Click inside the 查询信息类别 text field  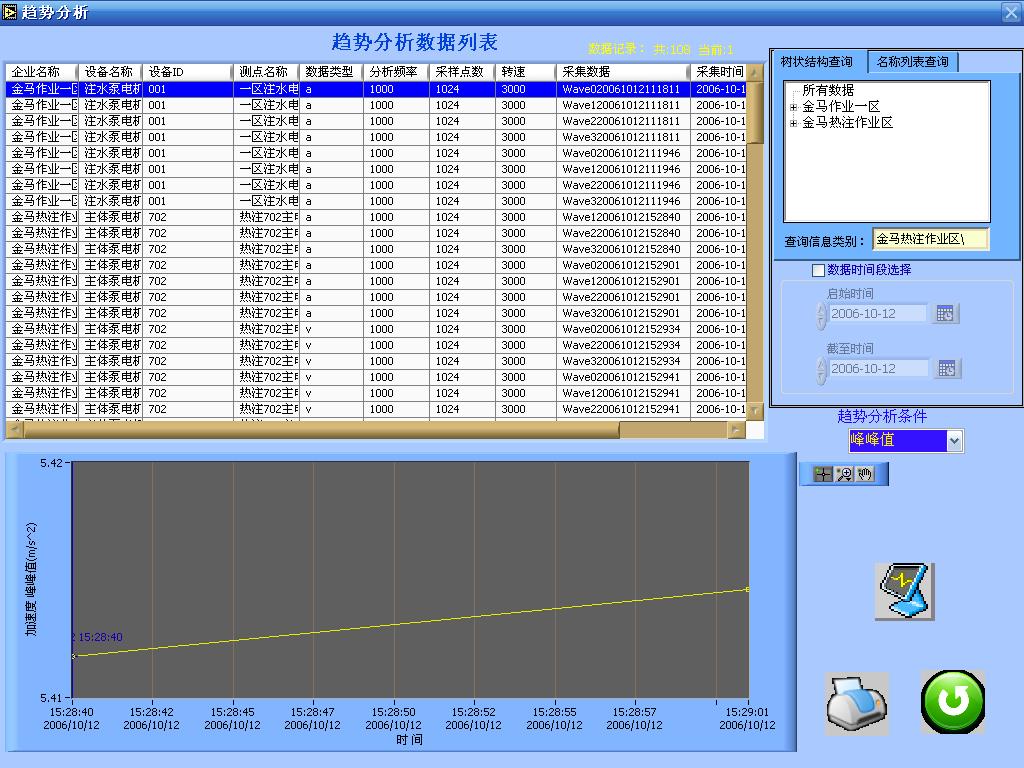pyautogui.click(x=930, y=238)
